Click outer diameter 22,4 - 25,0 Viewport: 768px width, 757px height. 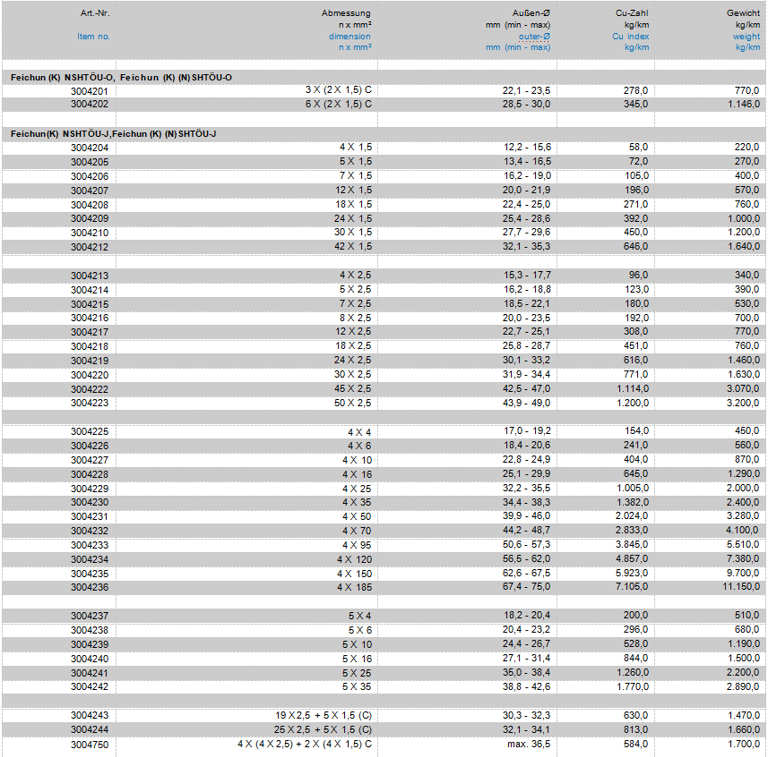point(526,204)
